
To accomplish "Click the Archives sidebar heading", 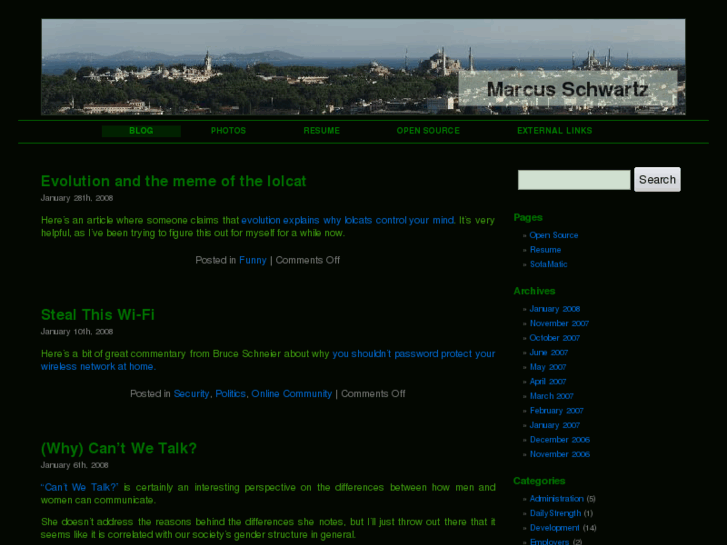I will (x=534, y=291).
